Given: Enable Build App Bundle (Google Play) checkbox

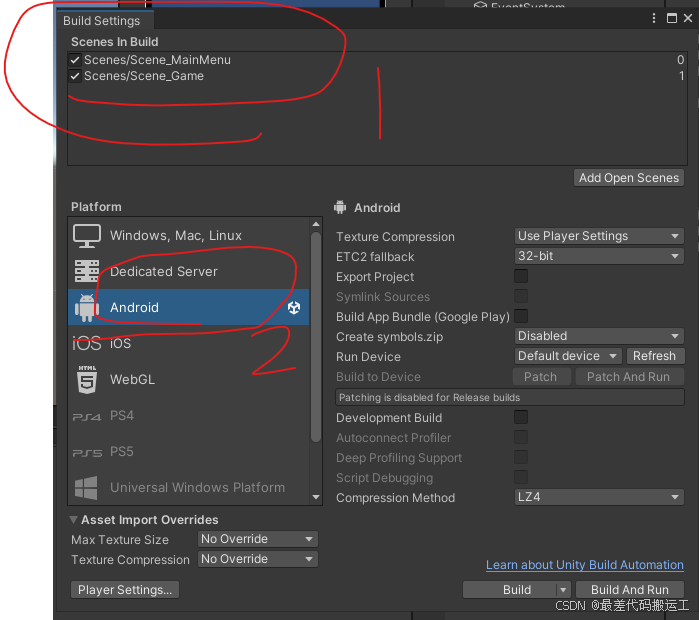Looking at the screenshot, I should coord(521,316).
